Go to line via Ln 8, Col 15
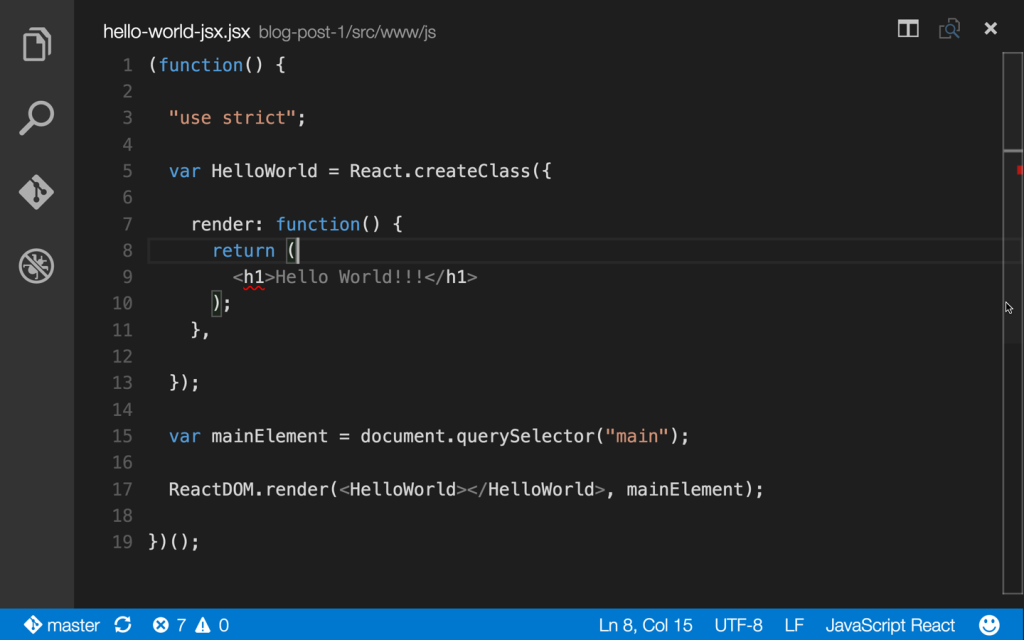This screenshot has height=640, width=1024. pos(645,625)
